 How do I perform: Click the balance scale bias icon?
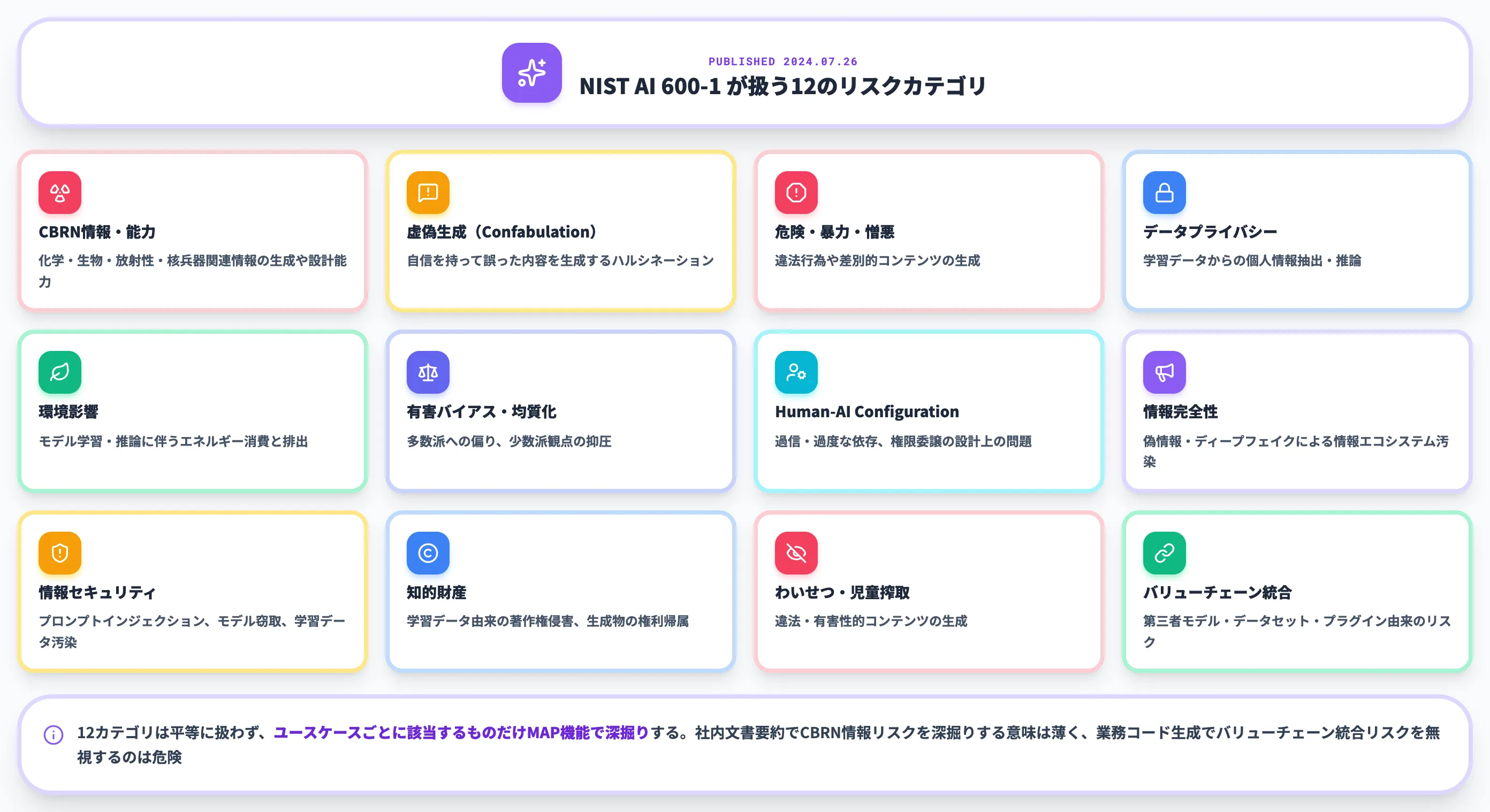click(428, 372)
